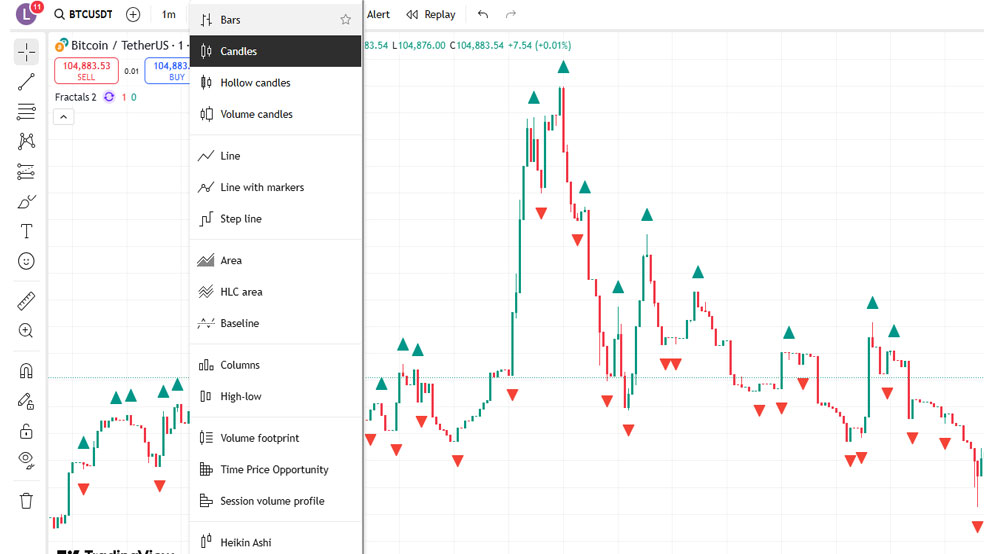Click the C104,883.54 close value
The height and width of the screenshot is (554, 984).
point(476,45)
